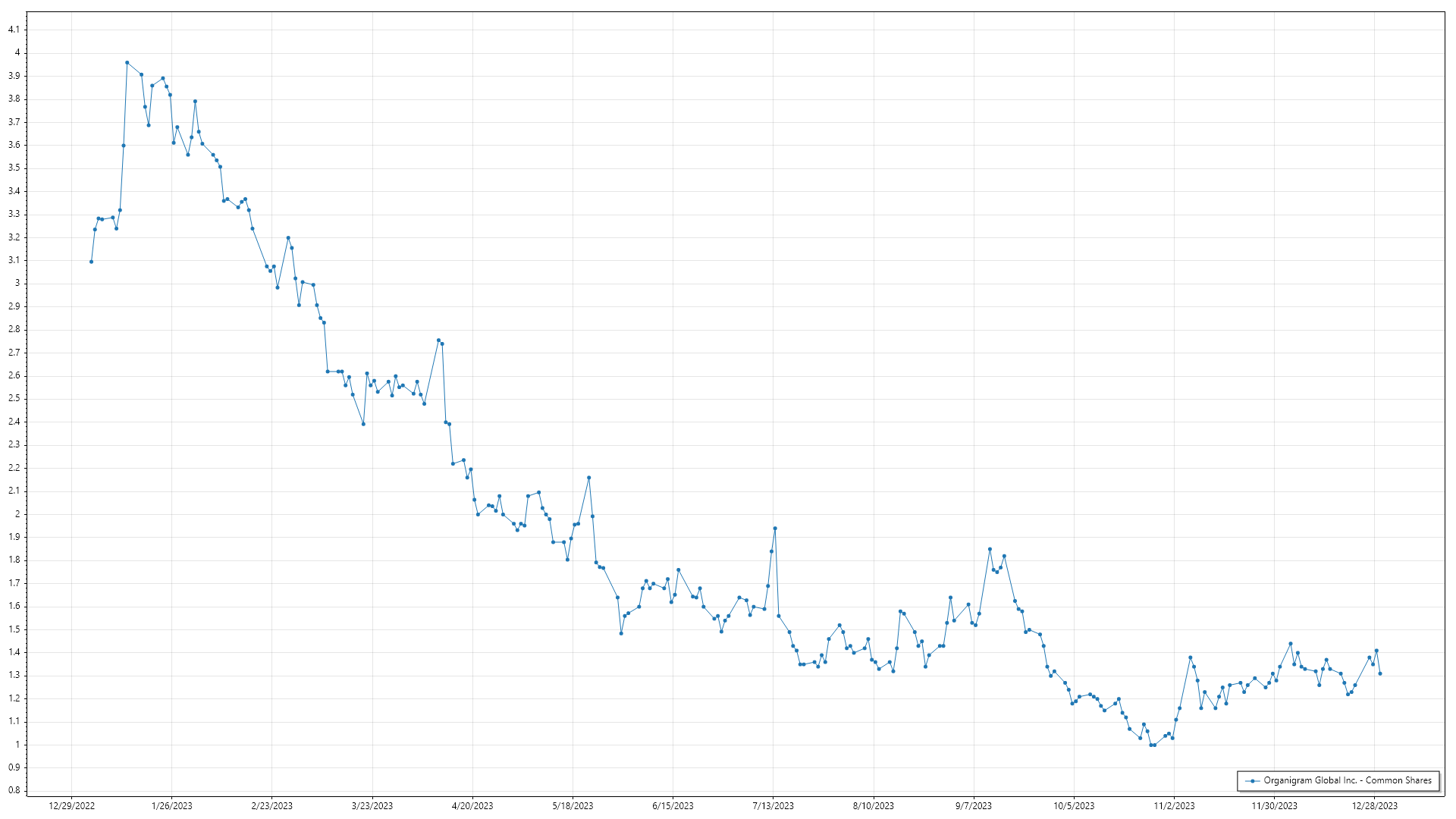Click the May peak data point near 2.16
This screenshot has height=819, width=1456.
pos(588,478)
